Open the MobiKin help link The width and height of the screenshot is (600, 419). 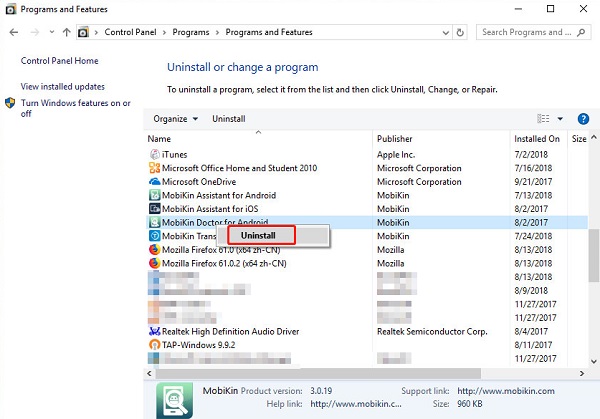356,404
